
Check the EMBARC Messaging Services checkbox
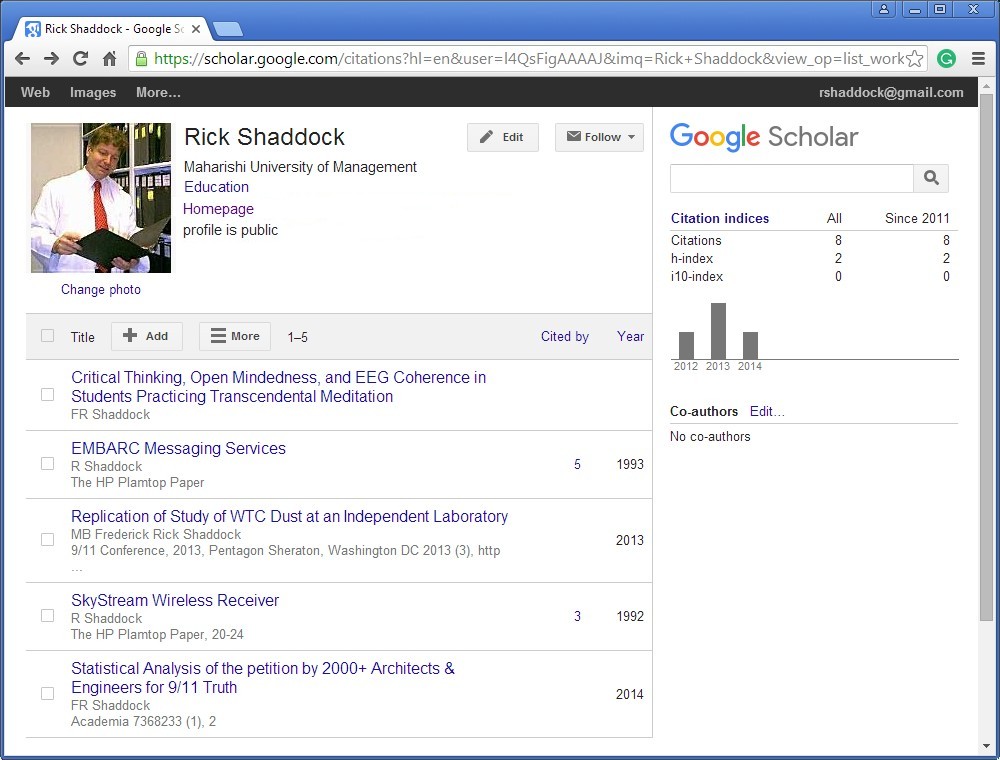47,464
